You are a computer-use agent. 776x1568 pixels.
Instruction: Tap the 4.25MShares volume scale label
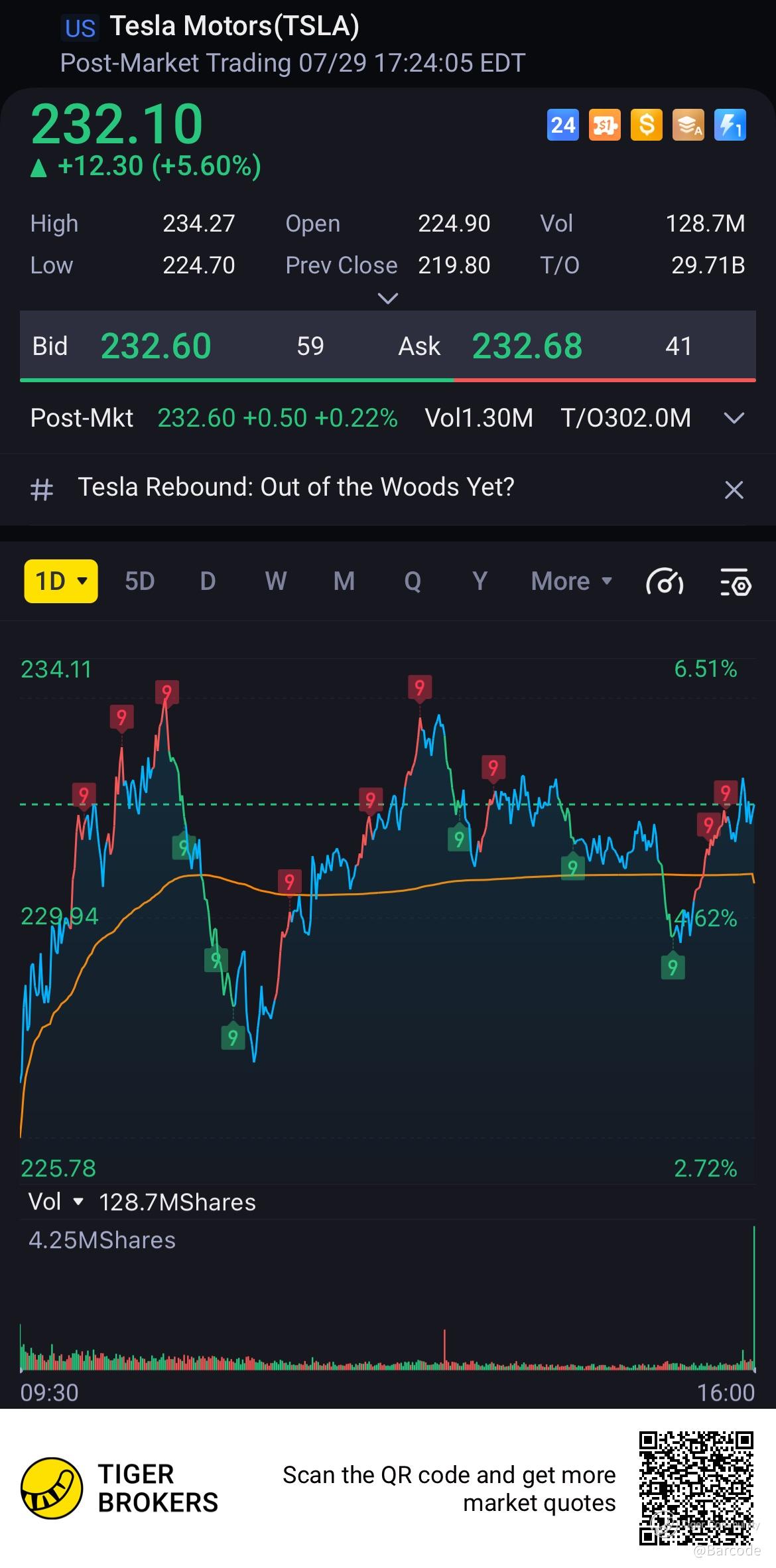(x=102, y=1240)
